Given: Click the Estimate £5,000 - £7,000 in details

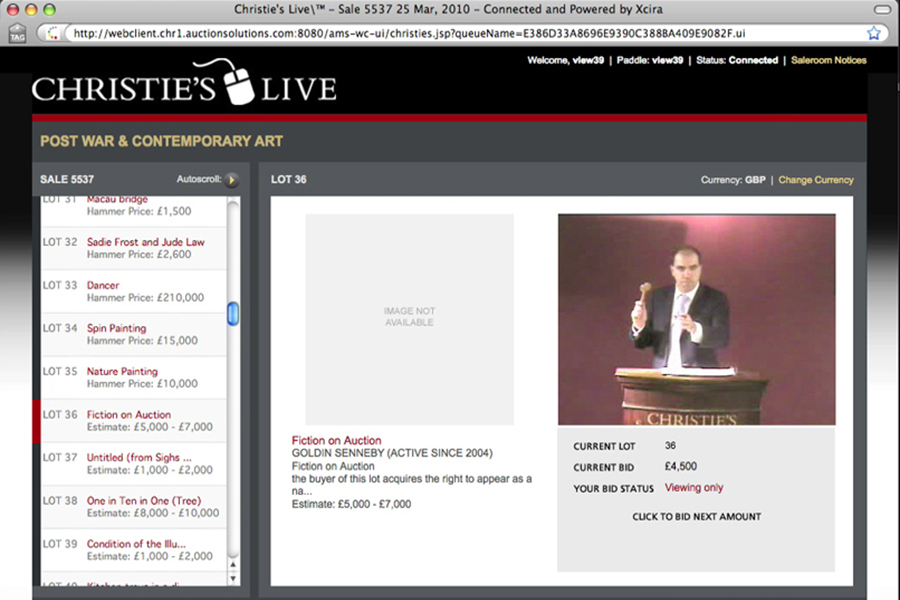Looking at the screenshot, I should point(351,504).
